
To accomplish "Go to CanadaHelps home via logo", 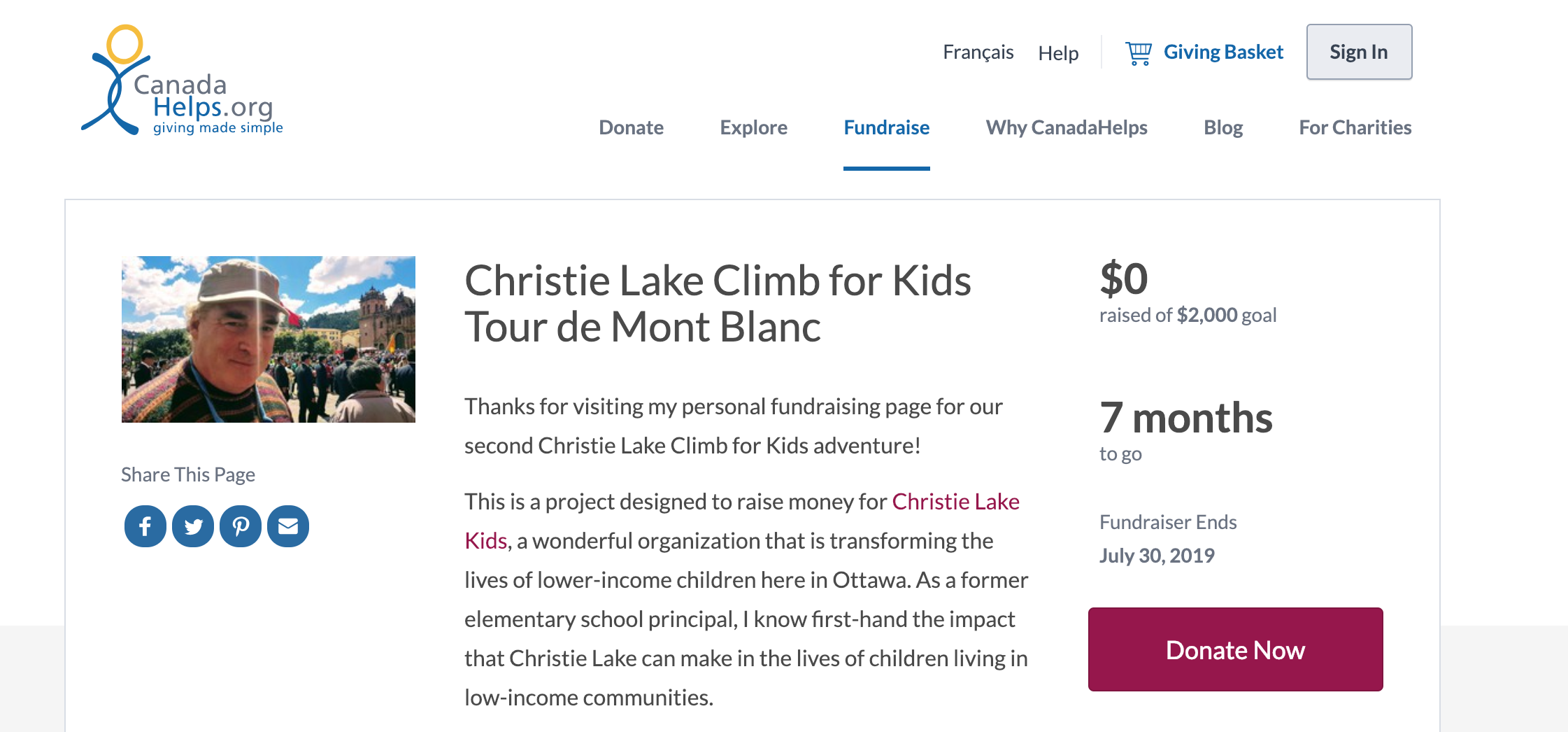I will pos(183,81).
